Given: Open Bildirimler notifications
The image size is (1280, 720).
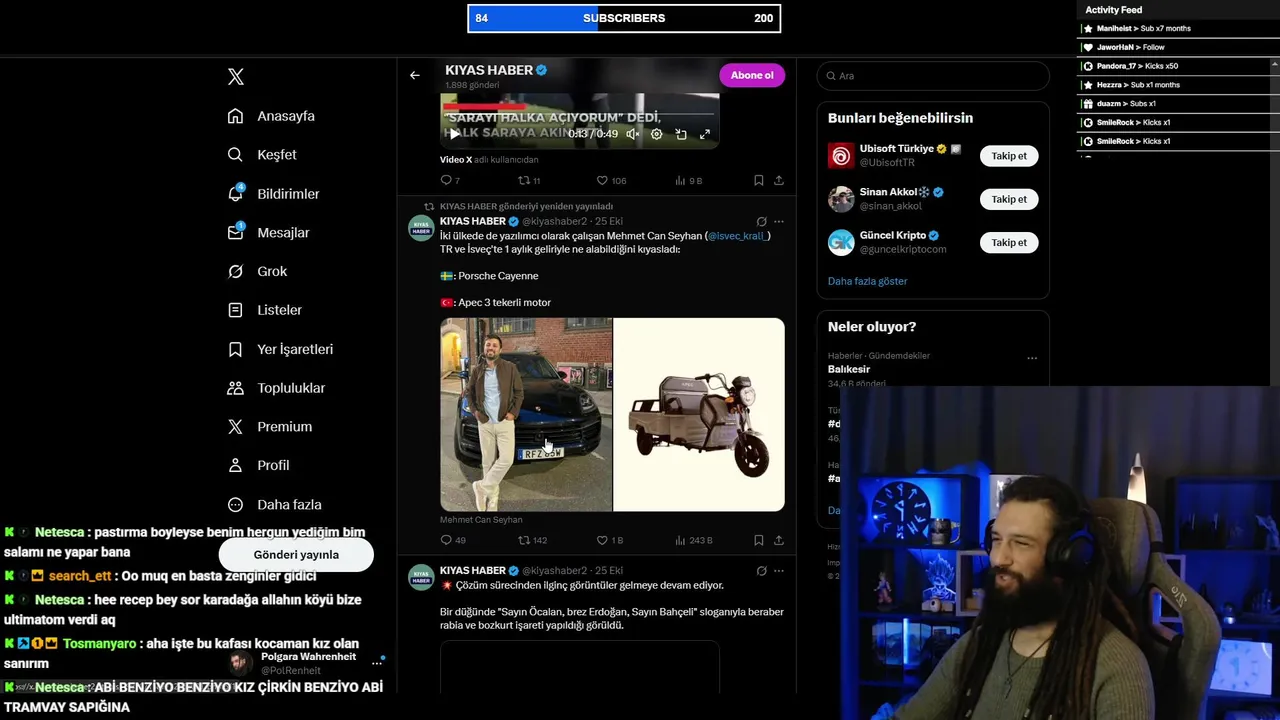Looking at the screenshot, I should point(273,194).
